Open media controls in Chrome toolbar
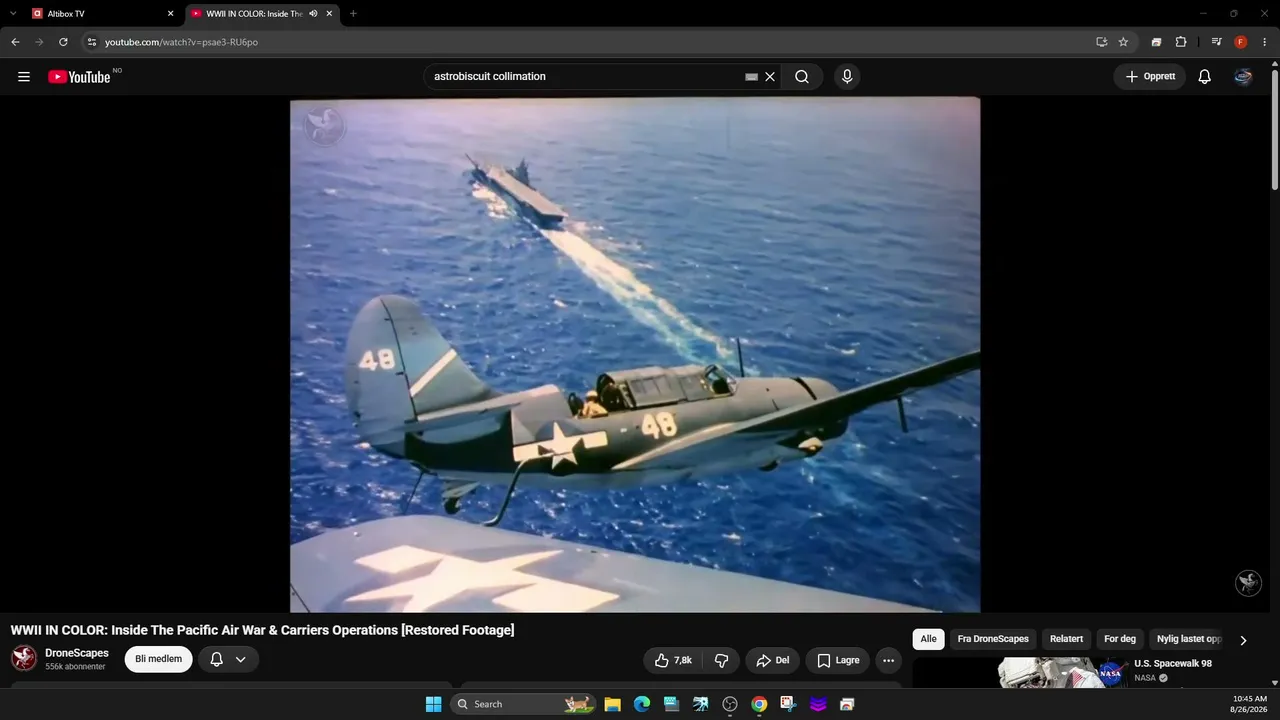The image size is (1280, 720). pos(1216,42)
